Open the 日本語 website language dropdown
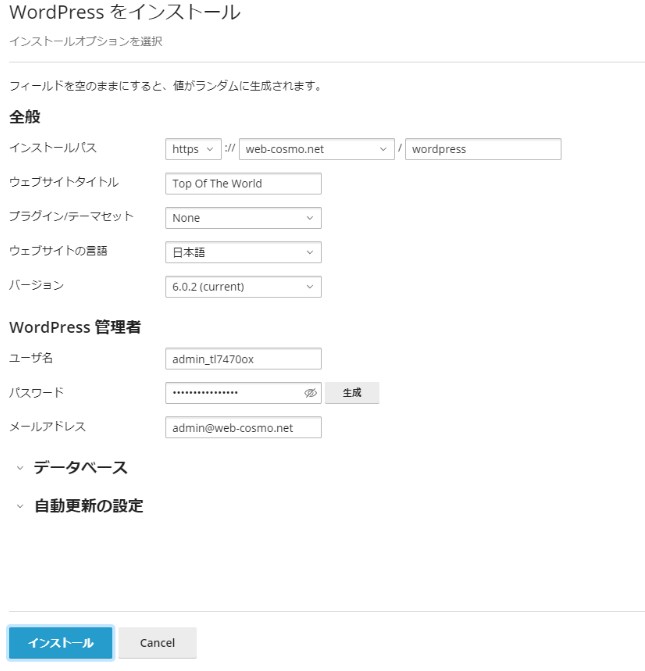645x671 pixels. click(242, 253)
